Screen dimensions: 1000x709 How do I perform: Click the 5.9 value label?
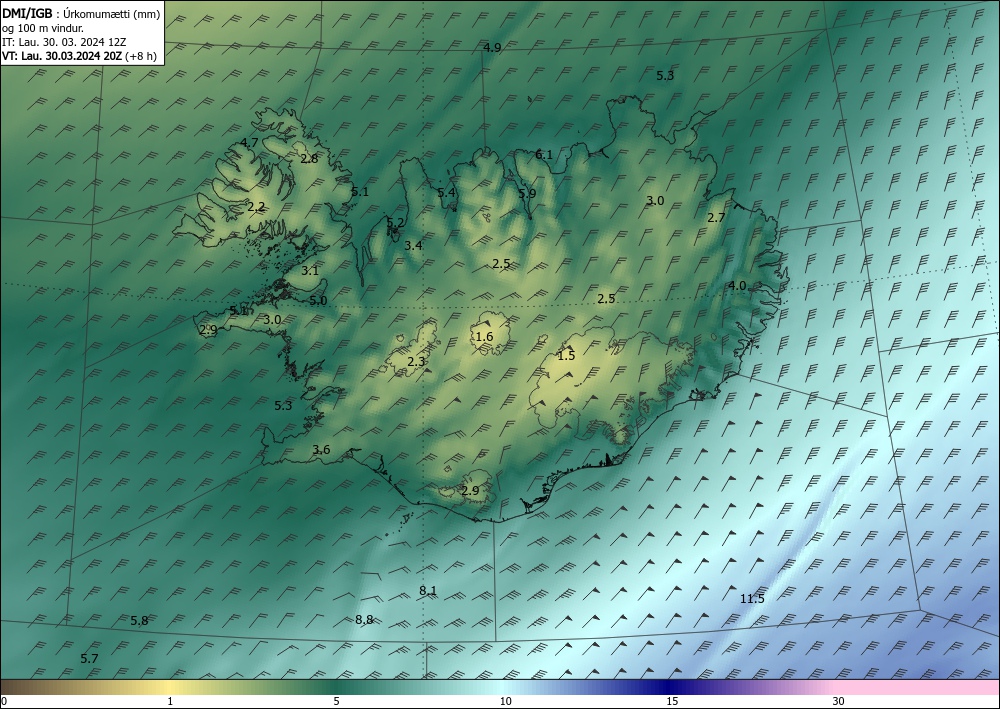click(x=527, y=193)
